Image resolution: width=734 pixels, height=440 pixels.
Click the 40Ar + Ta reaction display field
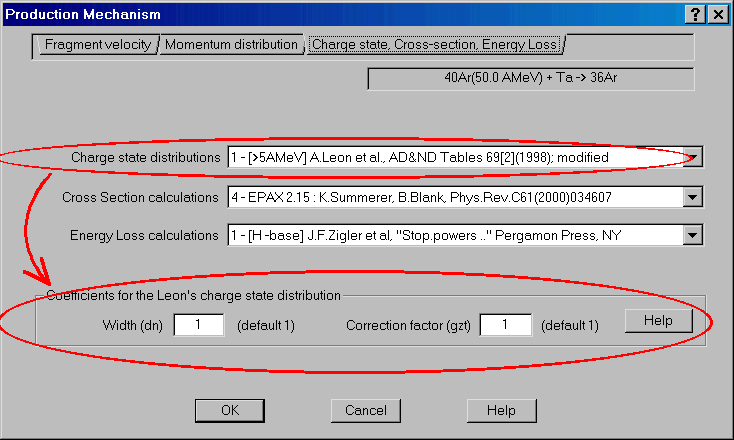(530, 78)
